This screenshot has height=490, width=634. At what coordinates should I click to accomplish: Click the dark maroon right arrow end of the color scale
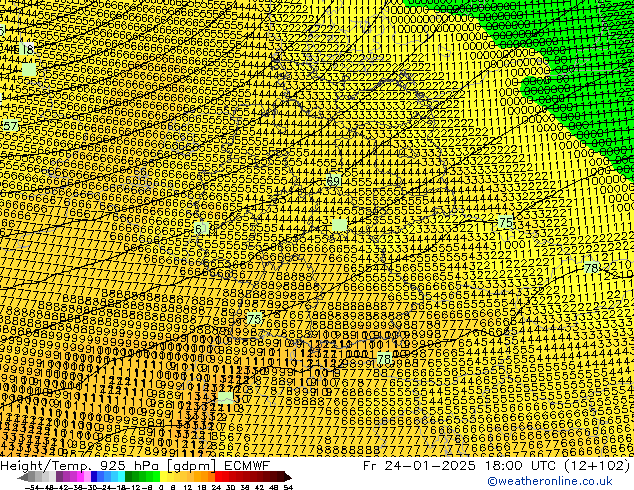click(288, 477)
